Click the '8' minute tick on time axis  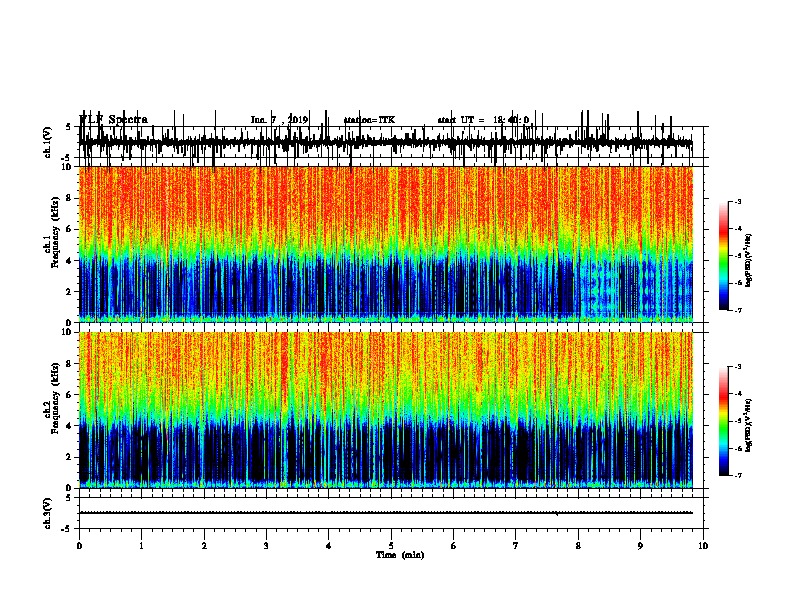click(578, 546)
